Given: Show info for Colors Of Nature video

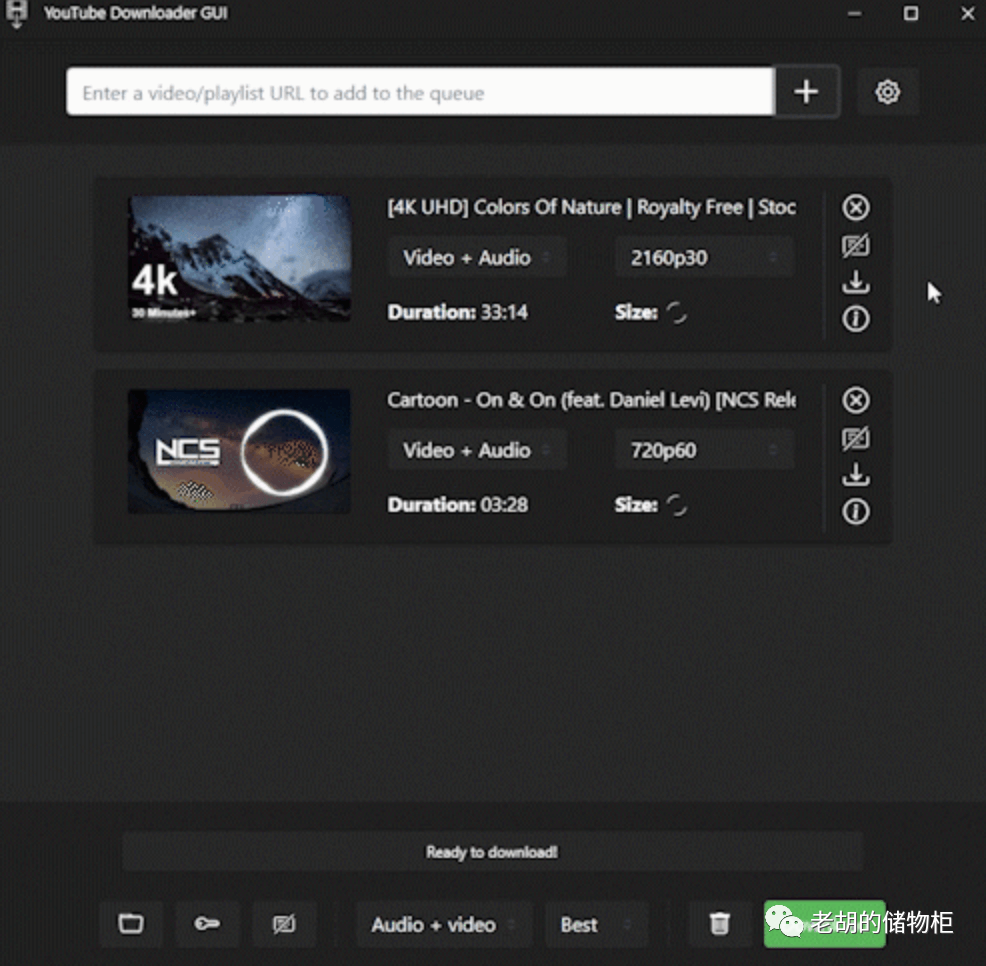Looking at the screenshot, I should 856,319.
